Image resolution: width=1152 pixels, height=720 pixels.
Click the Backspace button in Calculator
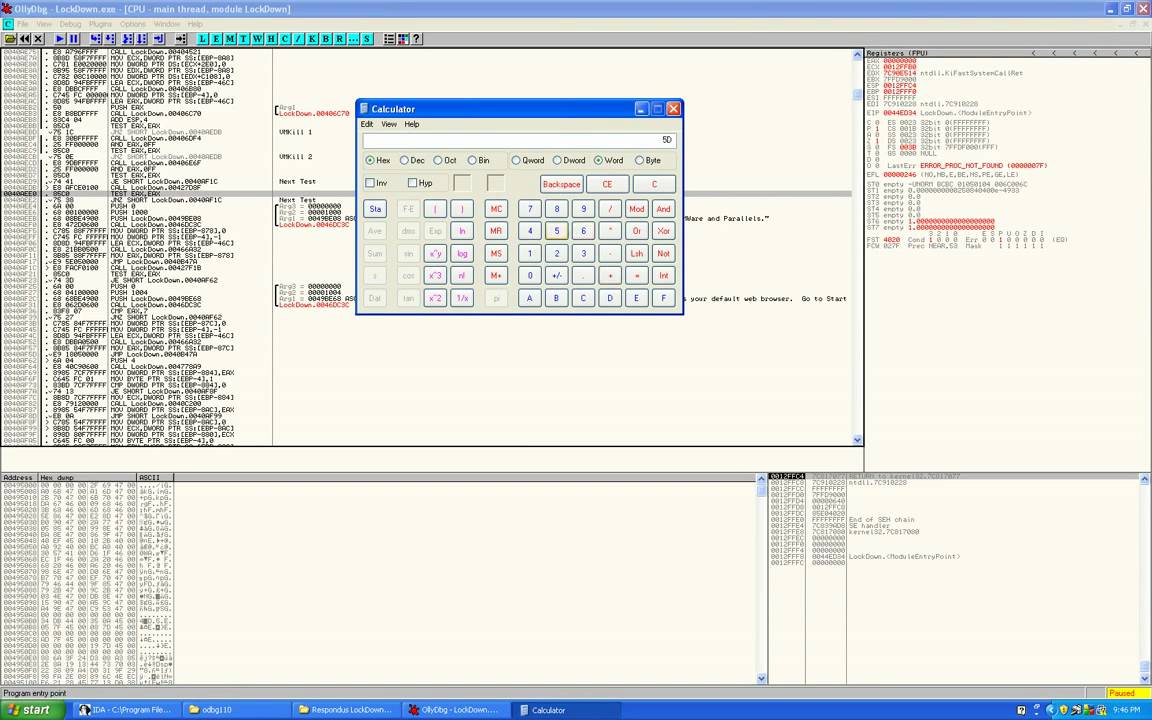pyautogui.click(x=561, y=184)
